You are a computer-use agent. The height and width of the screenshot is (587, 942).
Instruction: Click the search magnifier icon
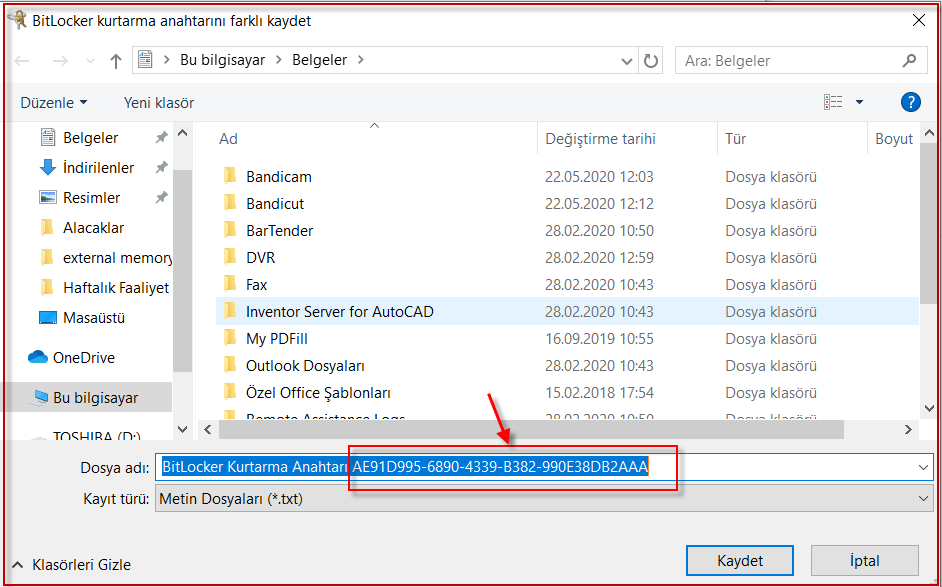pyautogui.click(x=909, y=61)
